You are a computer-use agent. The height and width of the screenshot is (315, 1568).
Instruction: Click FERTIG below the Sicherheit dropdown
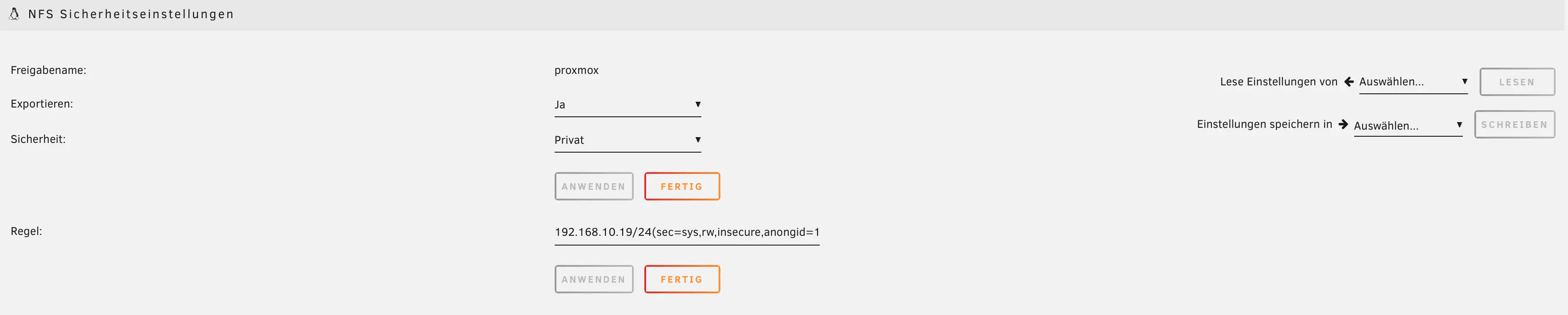[682, 186]
